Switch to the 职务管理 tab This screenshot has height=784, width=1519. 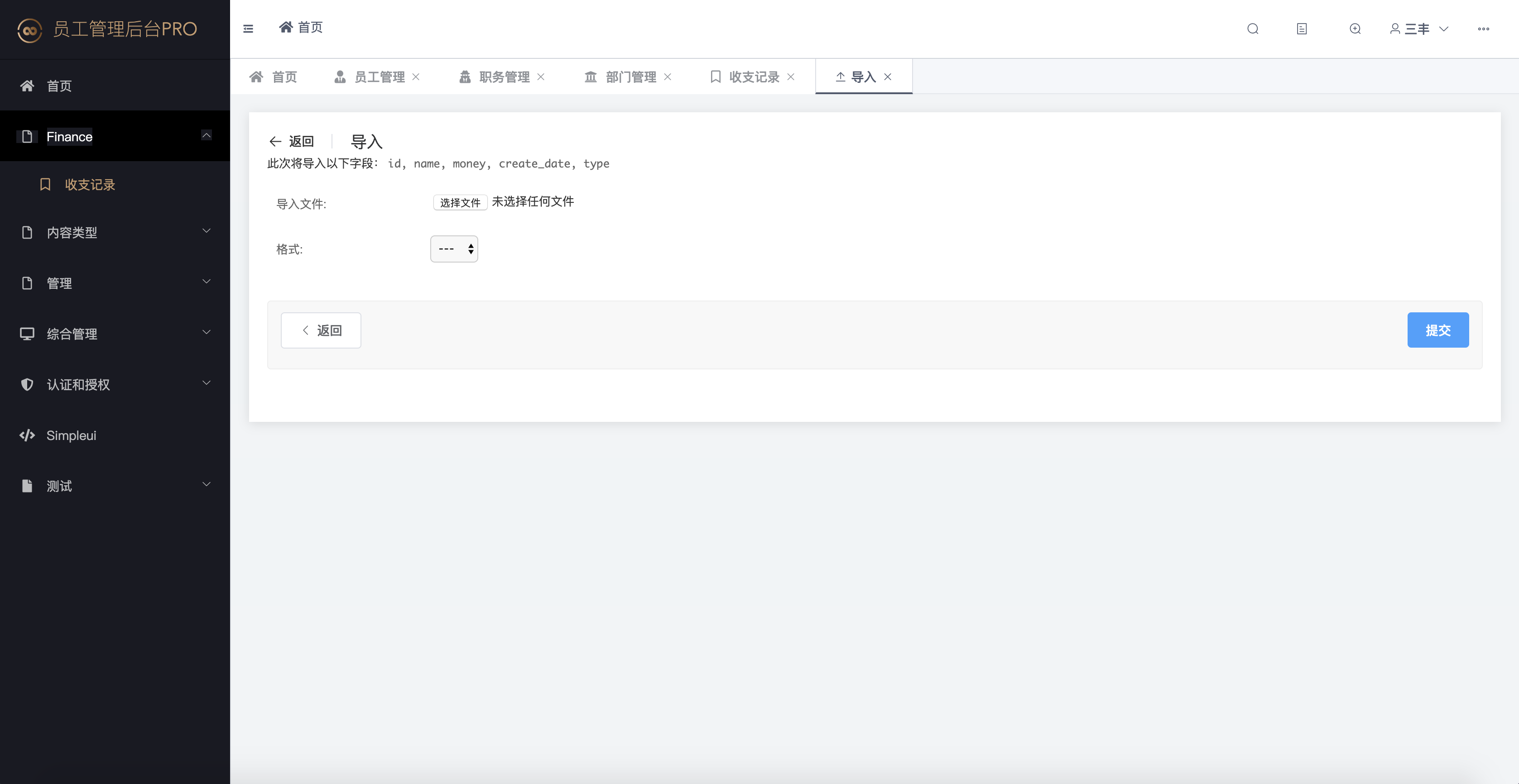tap(503, 77)
